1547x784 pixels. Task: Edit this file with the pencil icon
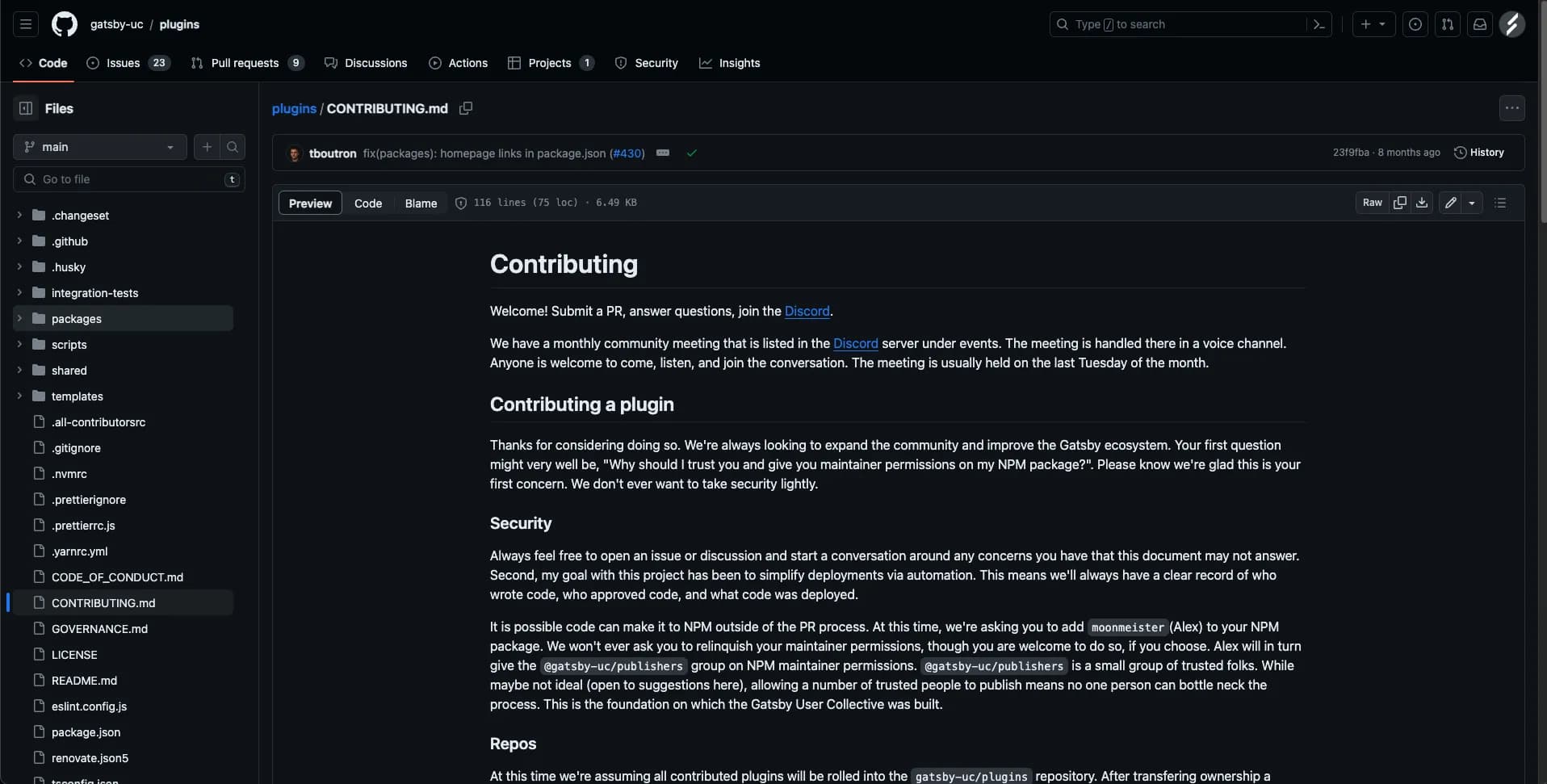pyautogui.click(x=1451, y=203)
